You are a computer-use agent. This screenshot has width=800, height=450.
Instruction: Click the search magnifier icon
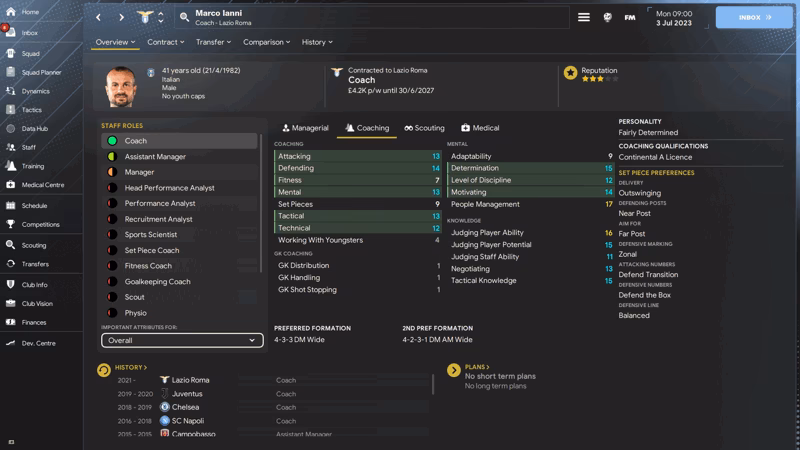pyautogui.click(x=184, y=17)
